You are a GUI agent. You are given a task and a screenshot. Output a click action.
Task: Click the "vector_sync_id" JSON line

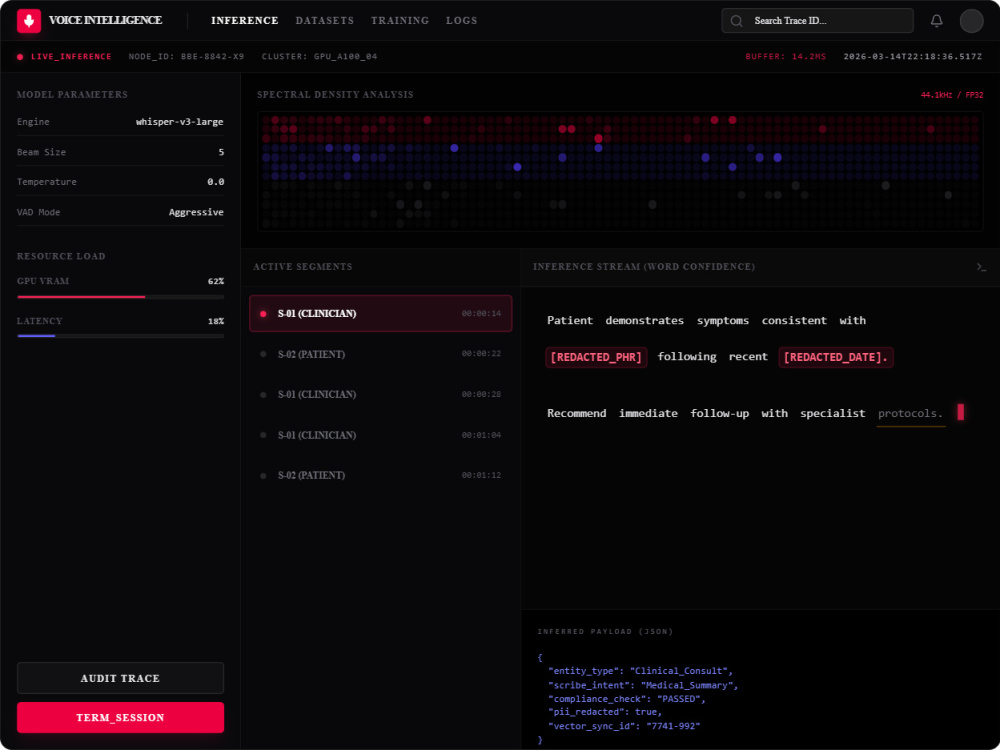[624, 726]
